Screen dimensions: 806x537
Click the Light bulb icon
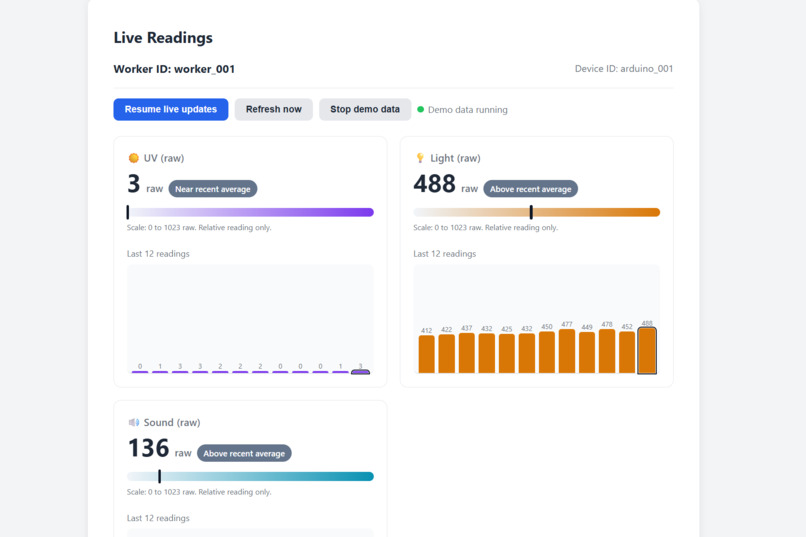click(x=420, y=158)
